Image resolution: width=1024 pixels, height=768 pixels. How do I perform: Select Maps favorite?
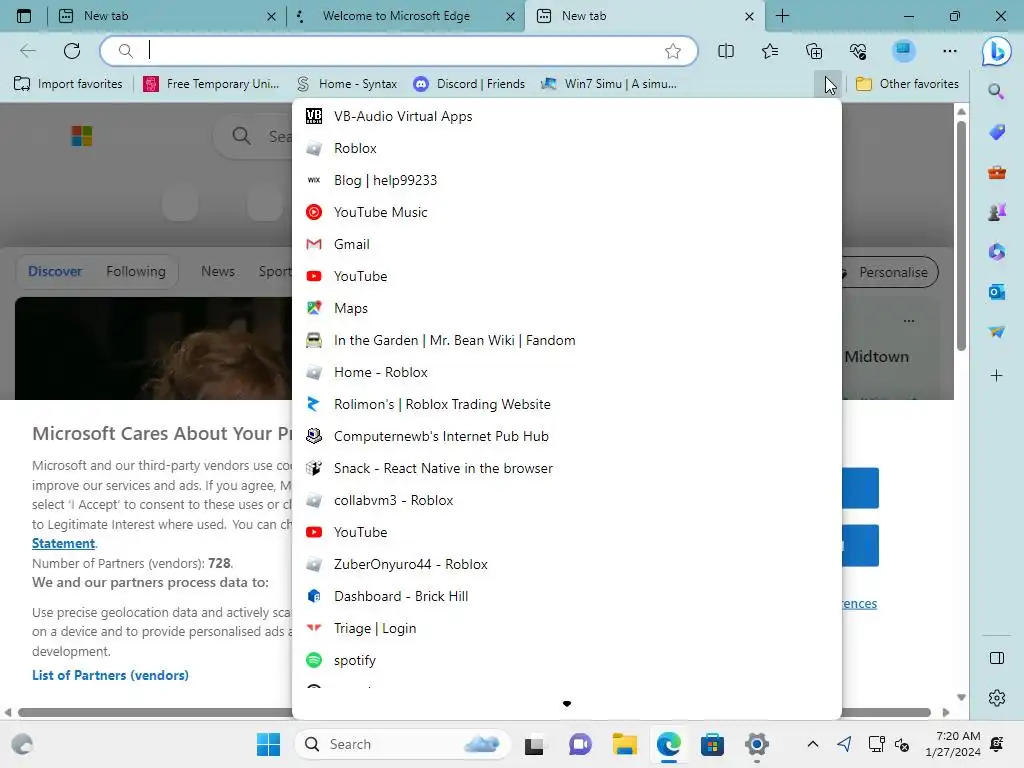[x=567, y=308]
